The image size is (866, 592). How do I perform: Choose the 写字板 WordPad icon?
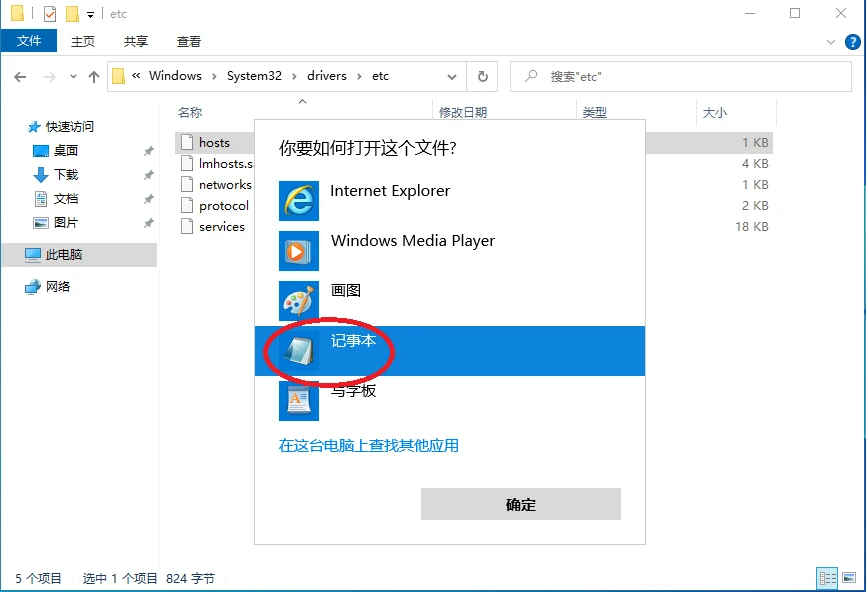click(299, 401)
